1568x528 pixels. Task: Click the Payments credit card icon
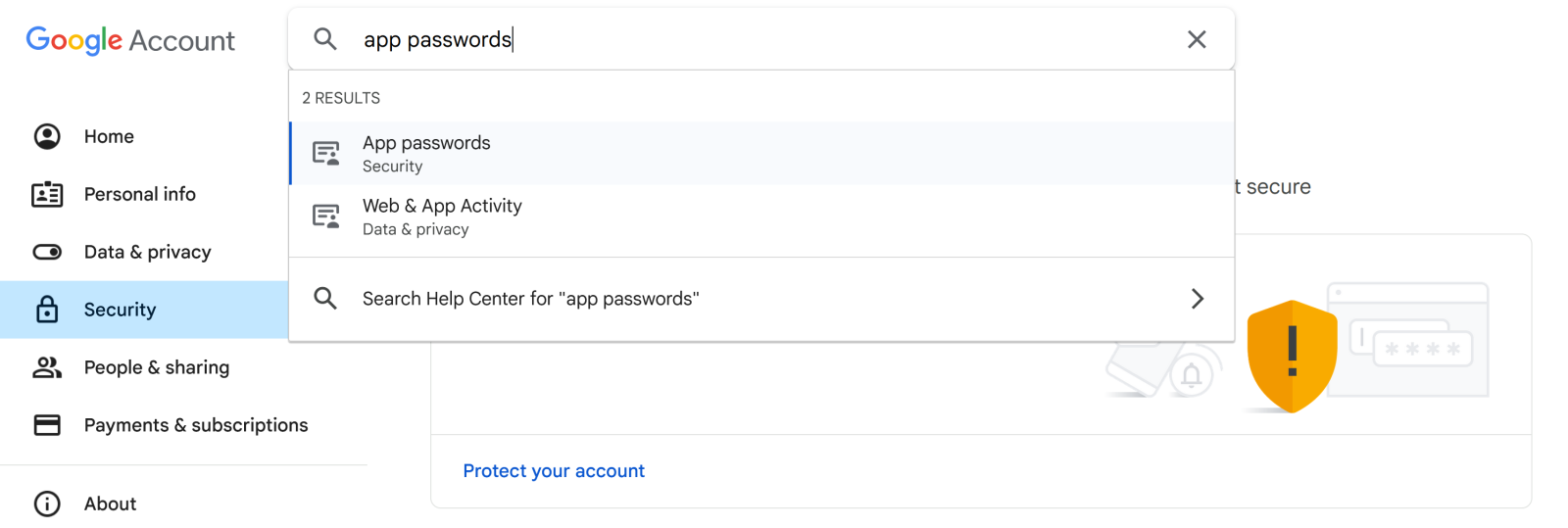click(47, 425)
